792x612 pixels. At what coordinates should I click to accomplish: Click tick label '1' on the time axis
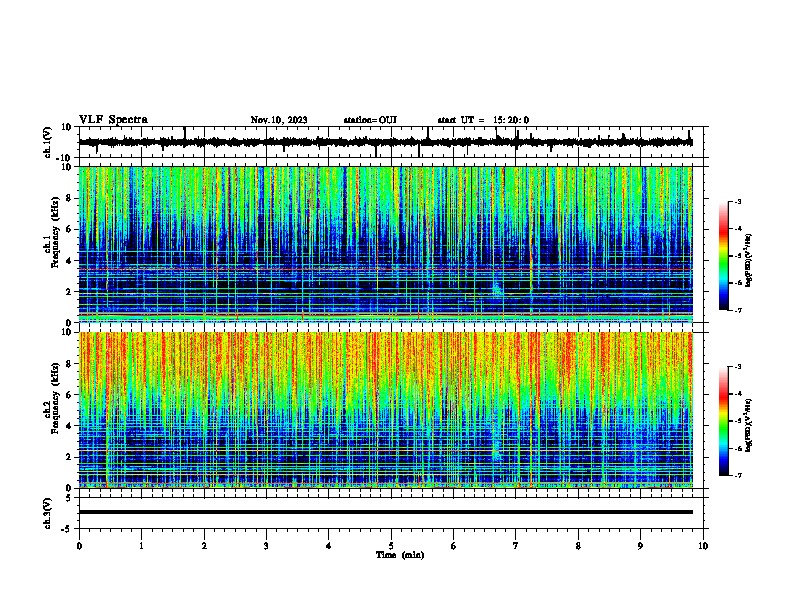(x=141, y=546)
